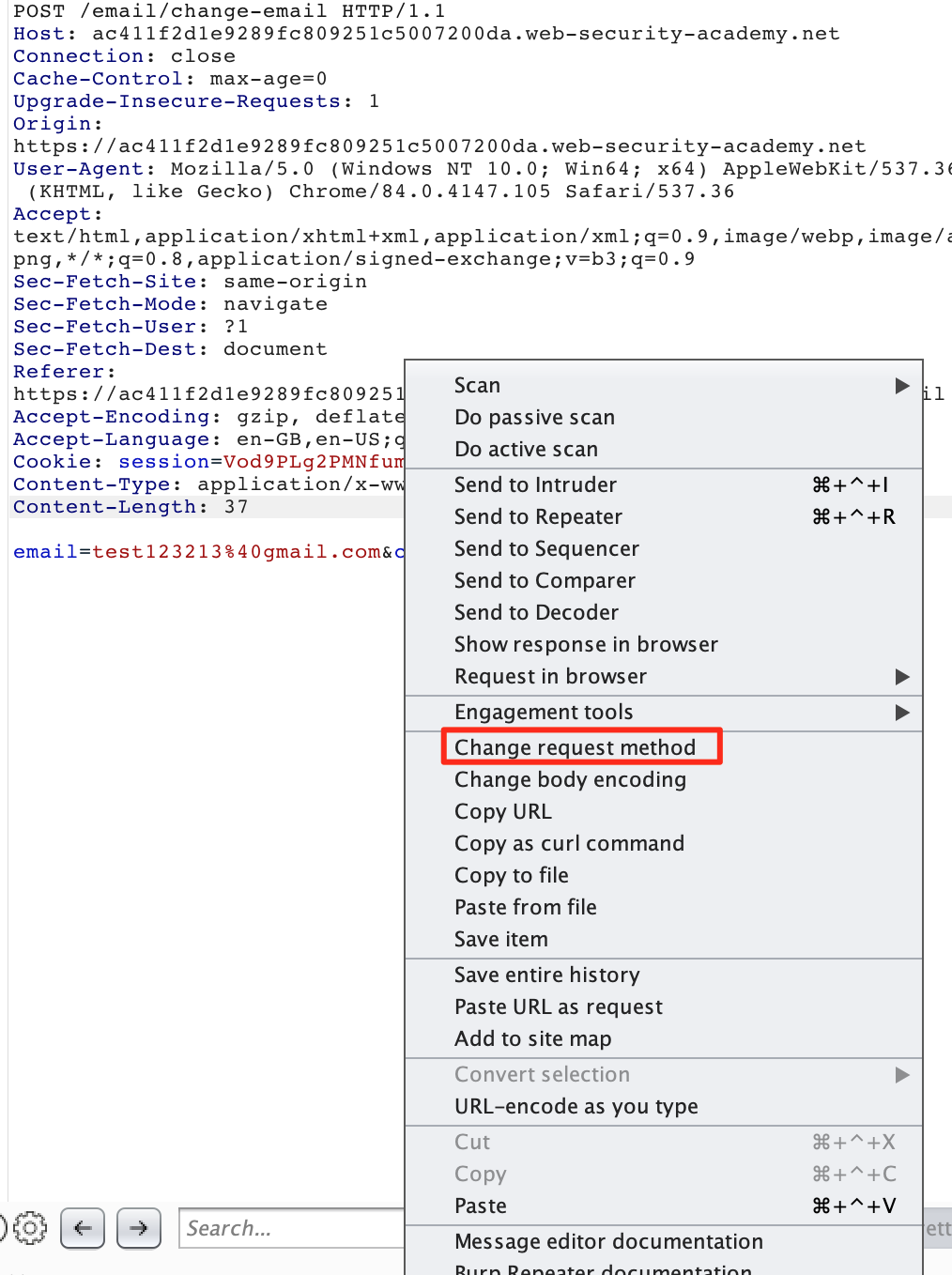
Task: Select Change request method
Action: (575, 747)
